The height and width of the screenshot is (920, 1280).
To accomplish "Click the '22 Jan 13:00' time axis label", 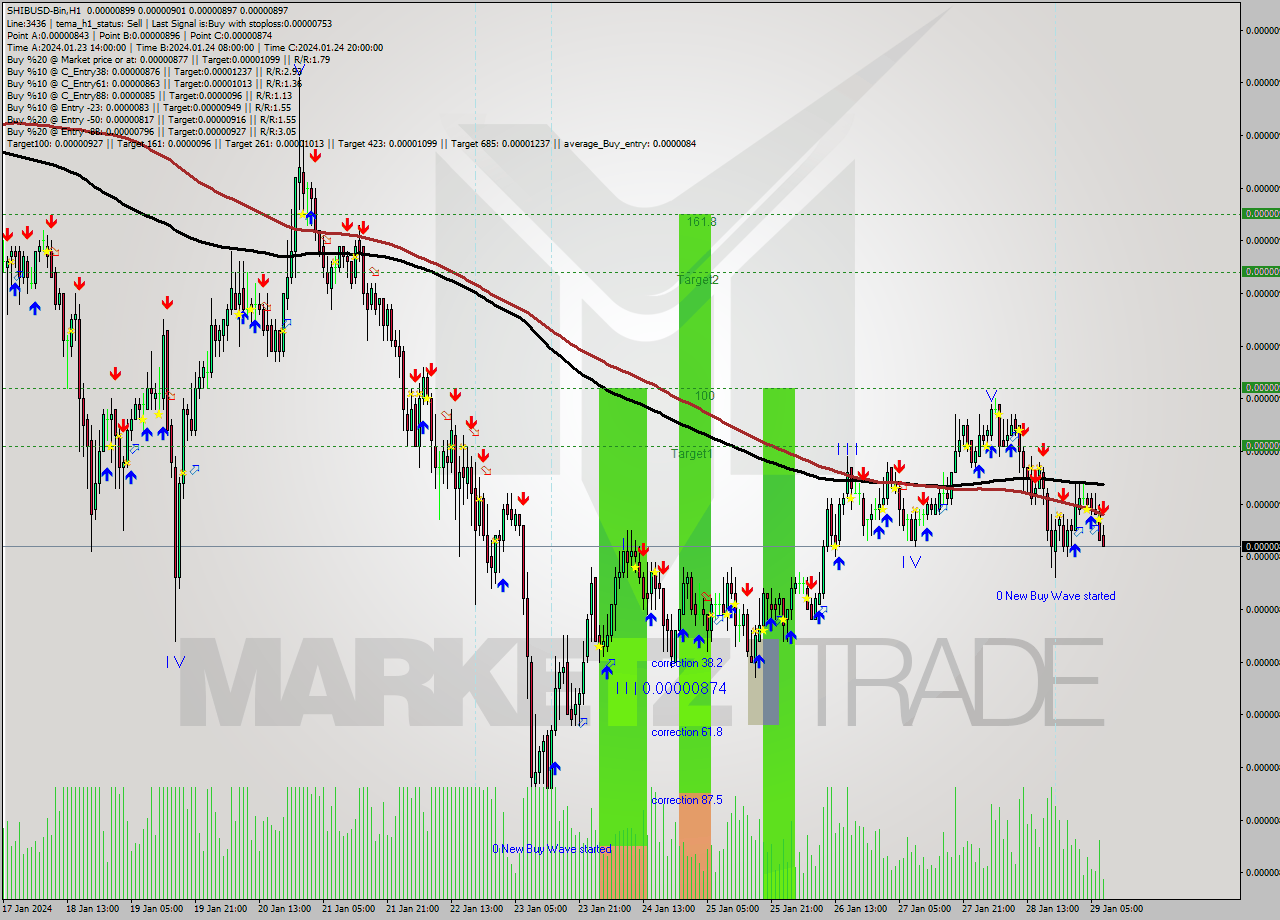I will 476,909.
